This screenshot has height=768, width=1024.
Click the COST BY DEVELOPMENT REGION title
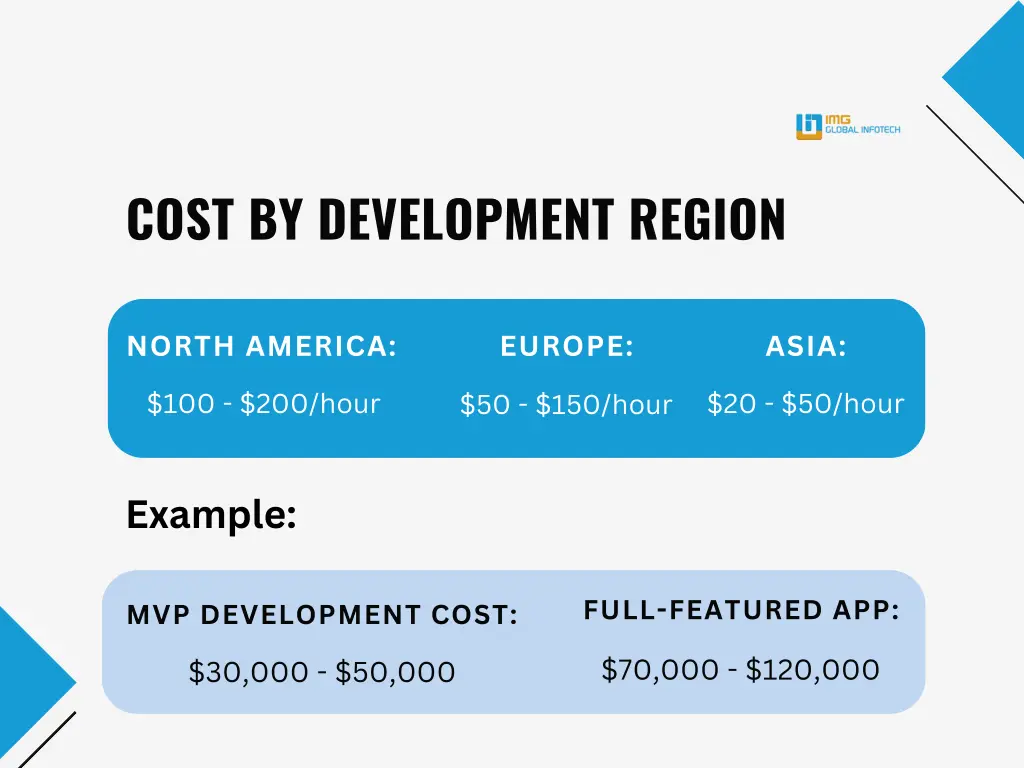pyautogui.click(x=456, y=219)
